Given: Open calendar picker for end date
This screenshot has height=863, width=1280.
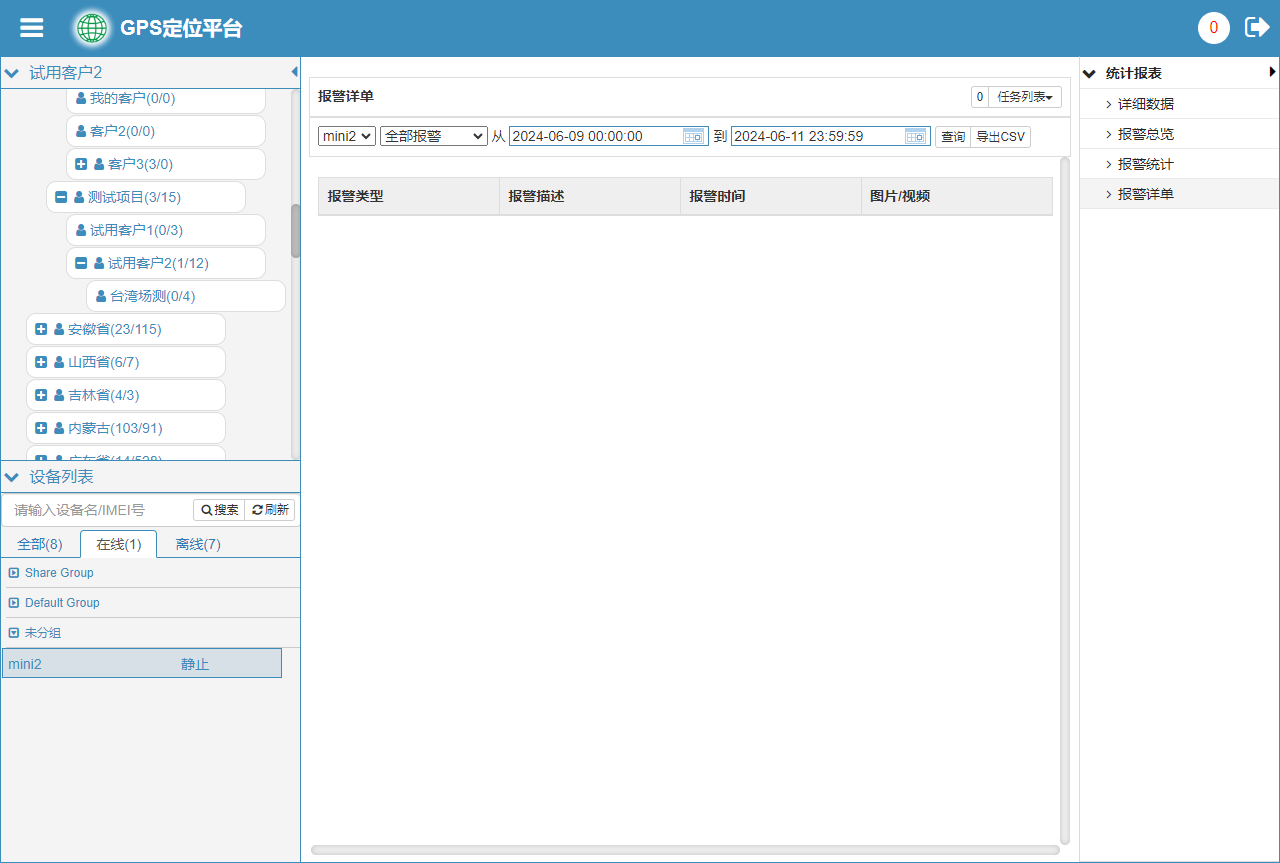Looking at the screenshot, I should 916,136.
